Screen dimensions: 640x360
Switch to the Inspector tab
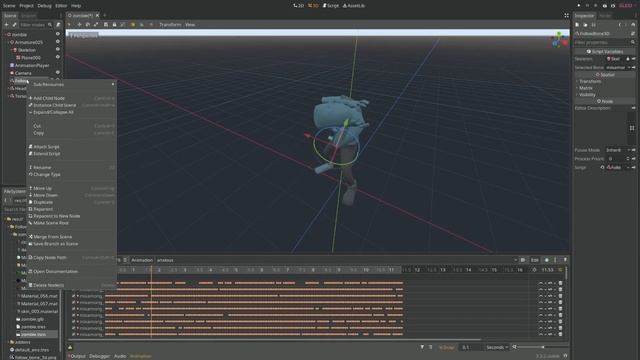pos(584,16)
